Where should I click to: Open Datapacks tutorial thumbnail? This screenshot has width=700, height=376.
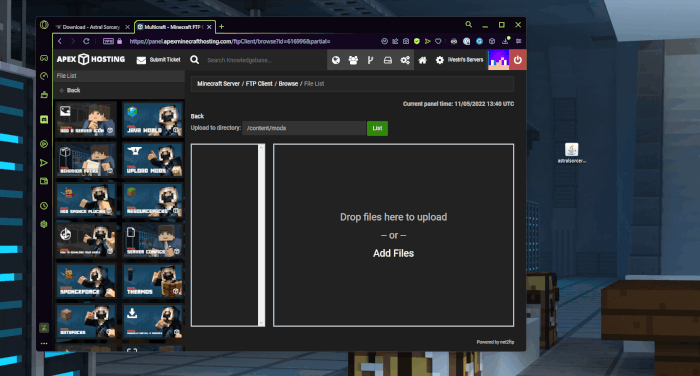(87, 321)
